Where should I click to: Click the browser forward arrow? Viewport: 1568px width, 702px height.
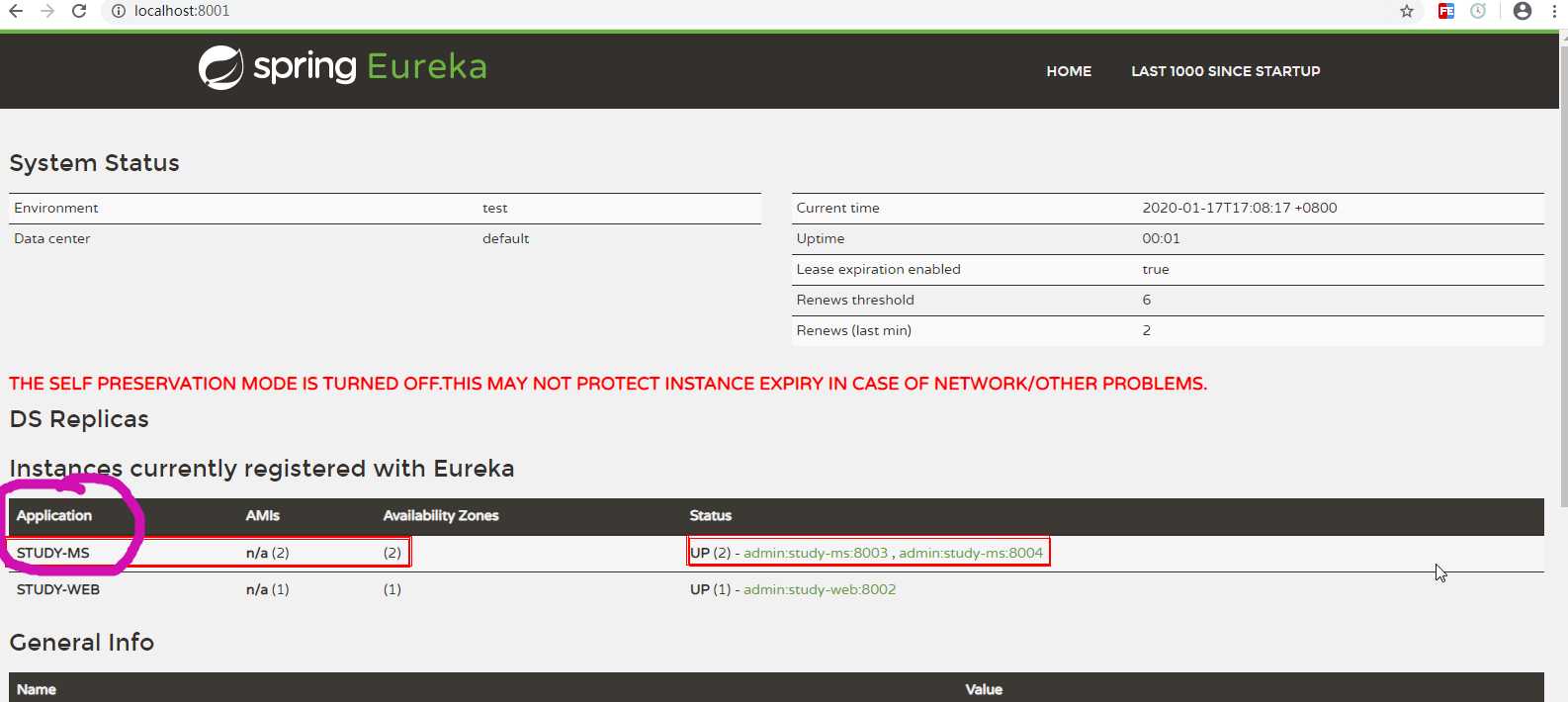(x=47, y=11)
